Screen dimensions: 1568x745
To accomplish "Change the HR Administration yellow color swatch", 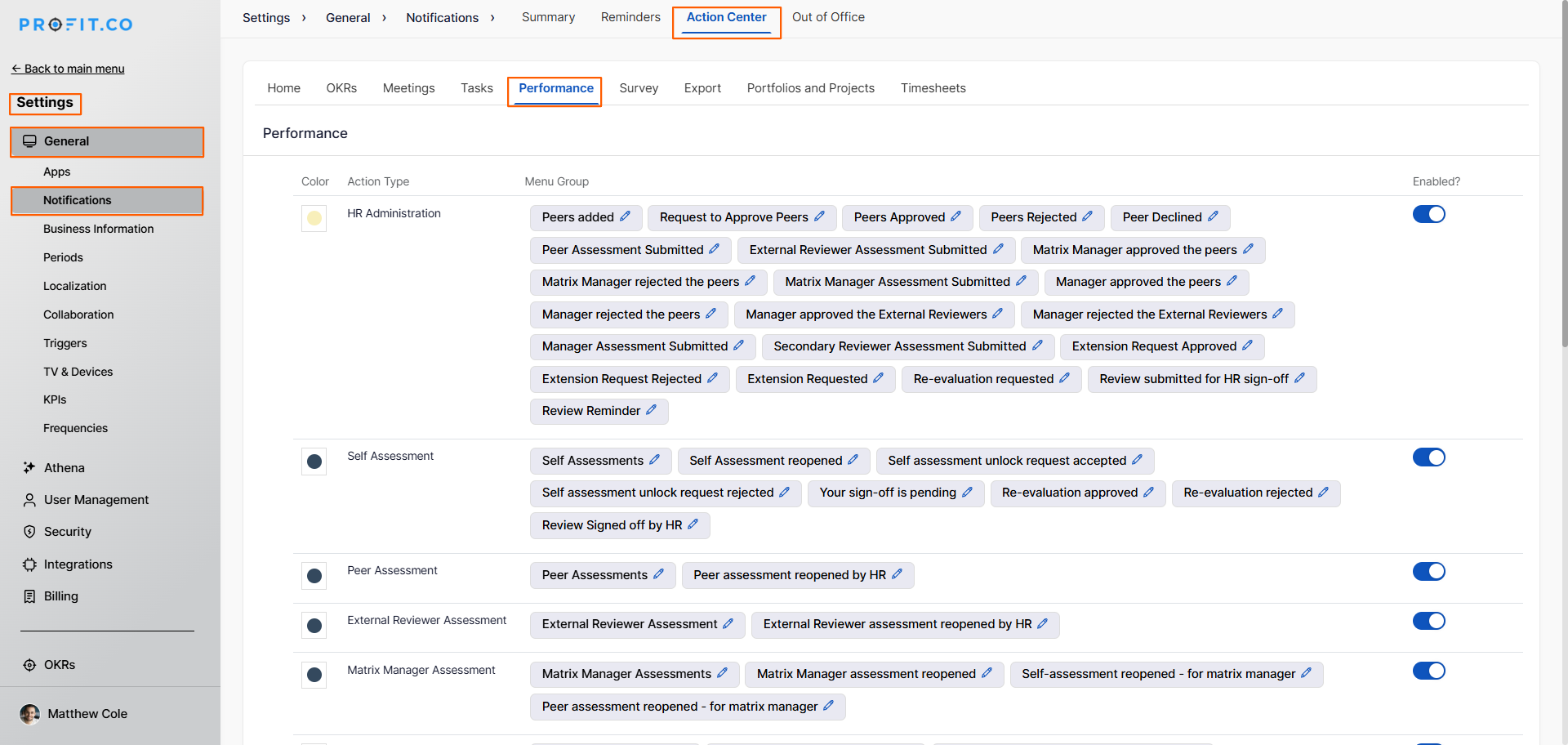I will tap(314, 219).
